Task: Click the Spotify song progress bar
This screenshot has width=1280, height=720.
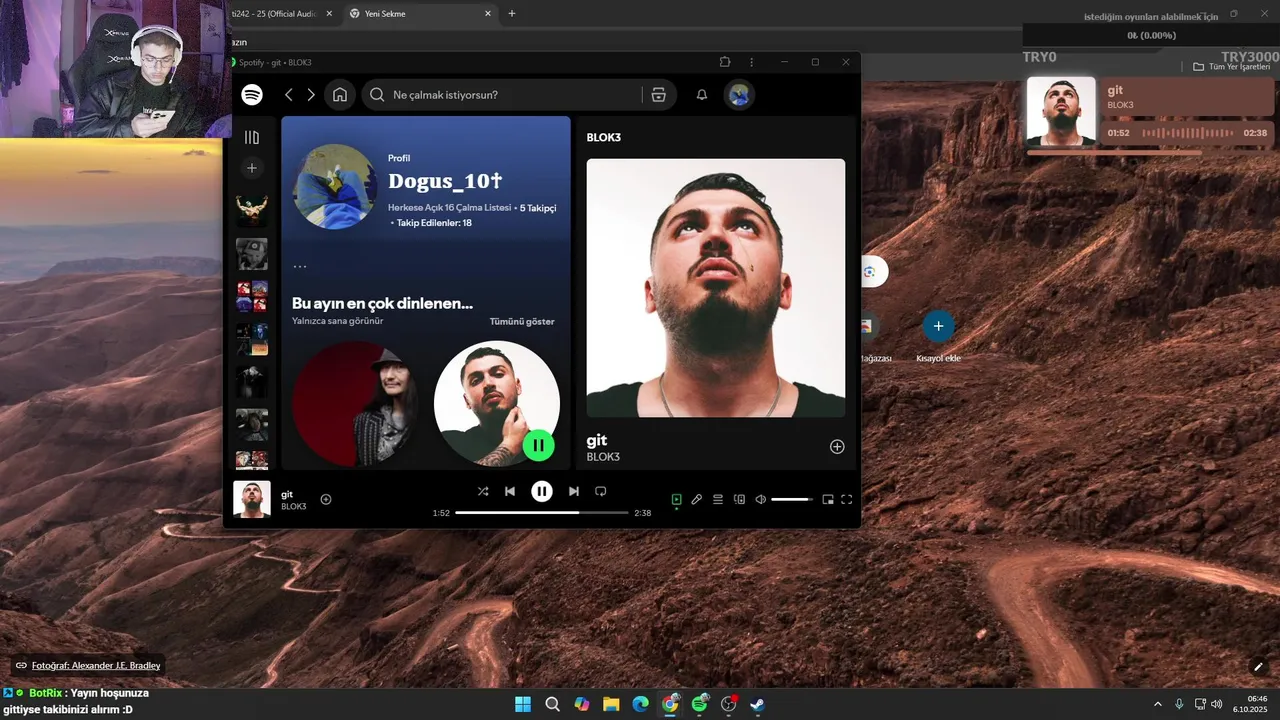Action: [542, 513]
